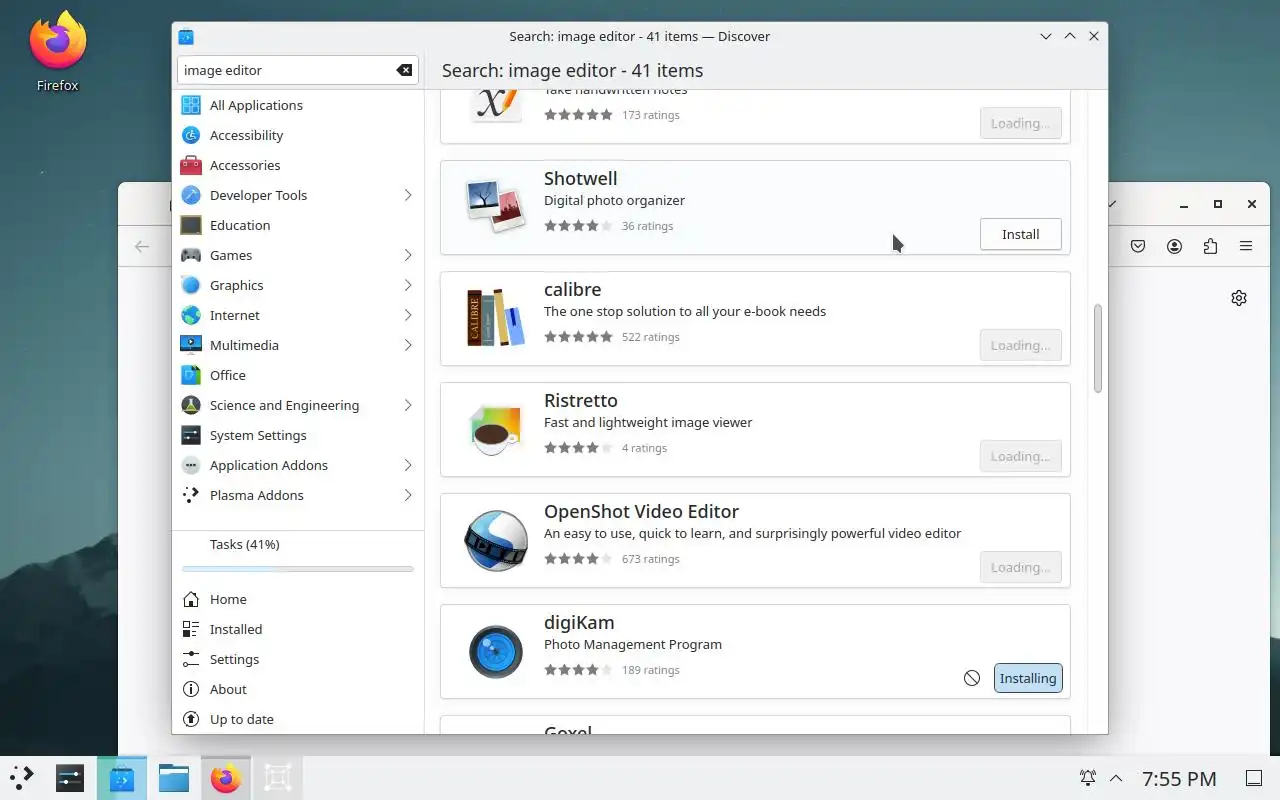Show hidden system tray icons

click(1116, 778)
